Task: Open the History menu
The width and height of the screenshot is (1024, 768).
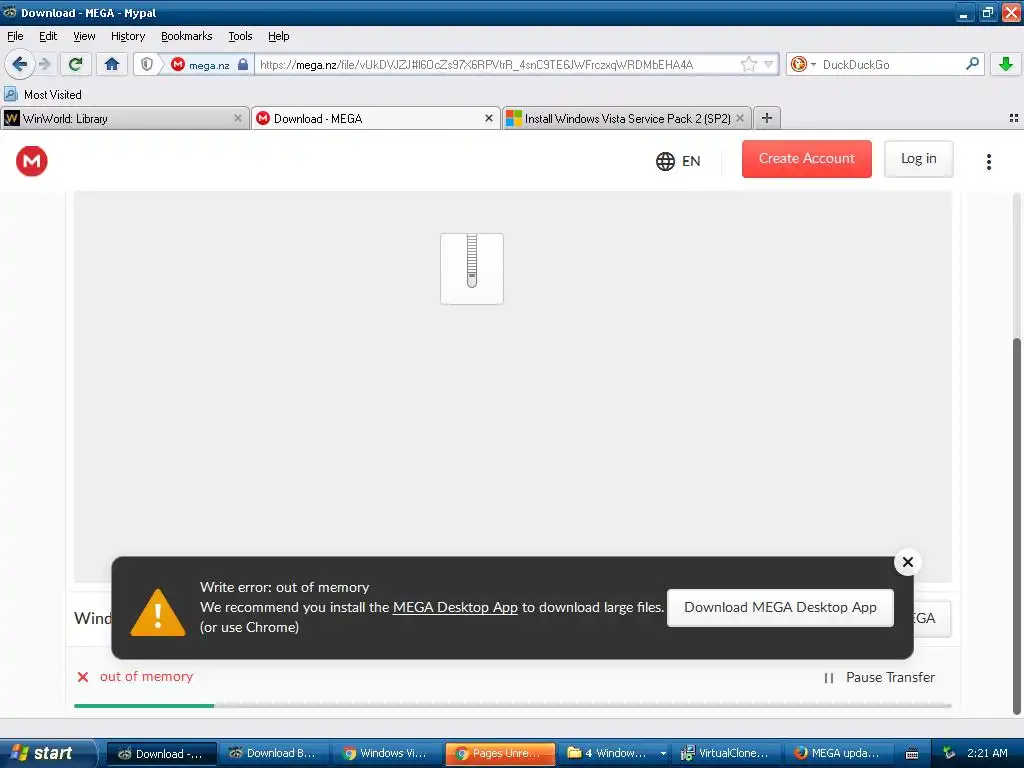Action: [128, 36]
